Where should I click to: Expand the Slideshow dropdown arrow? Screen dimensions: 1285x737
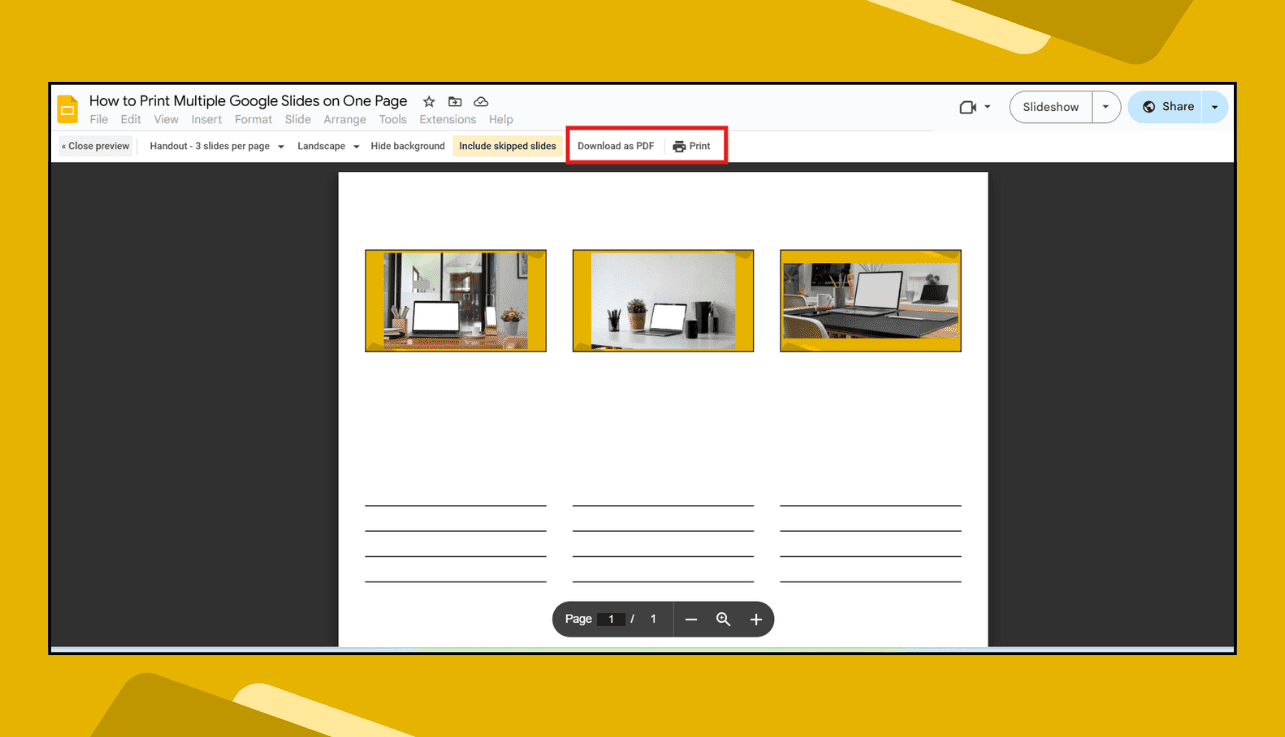coord(1106,107)
